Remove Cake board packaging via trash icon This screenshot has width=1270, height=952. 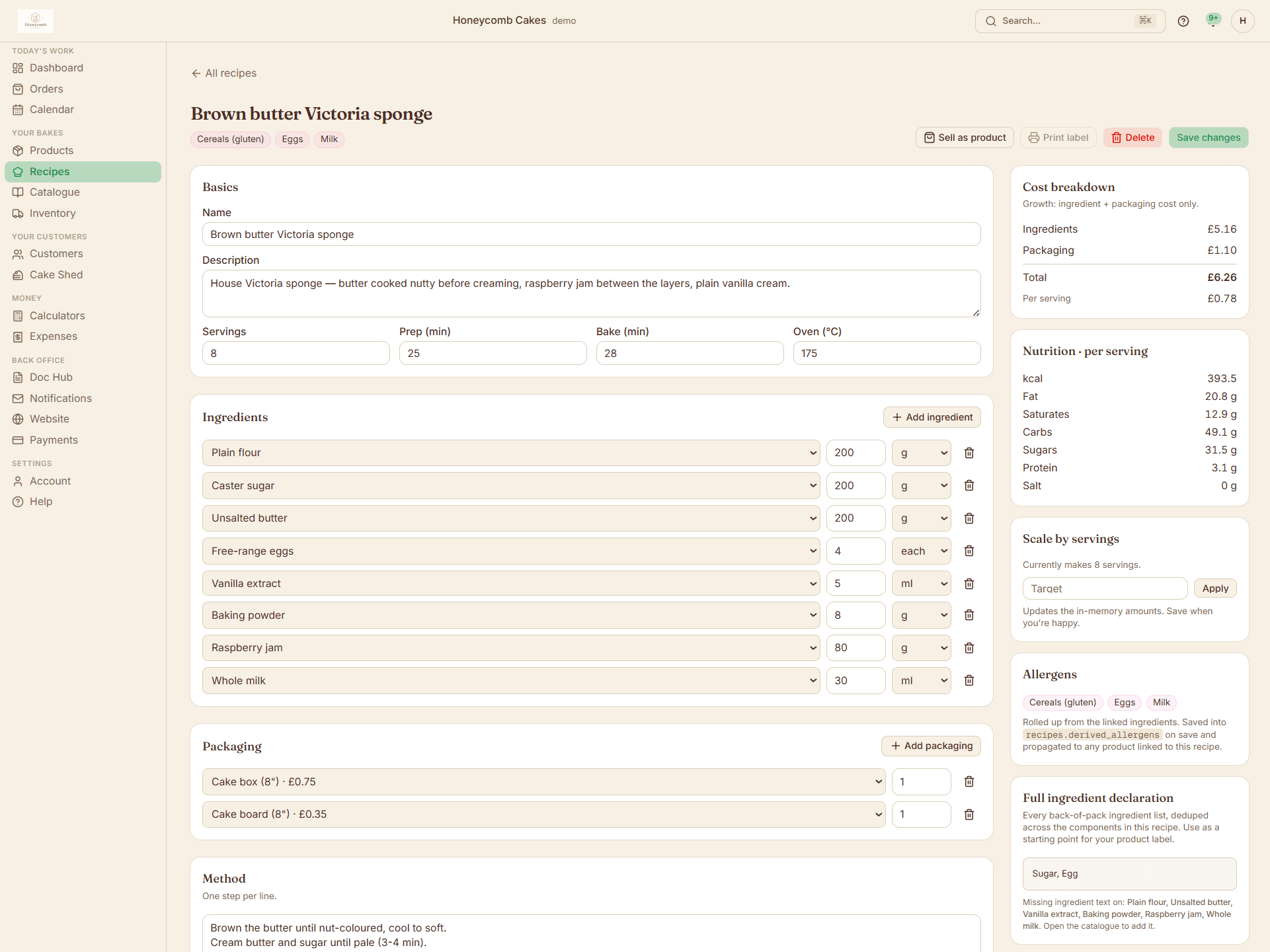tap(969, 814)
